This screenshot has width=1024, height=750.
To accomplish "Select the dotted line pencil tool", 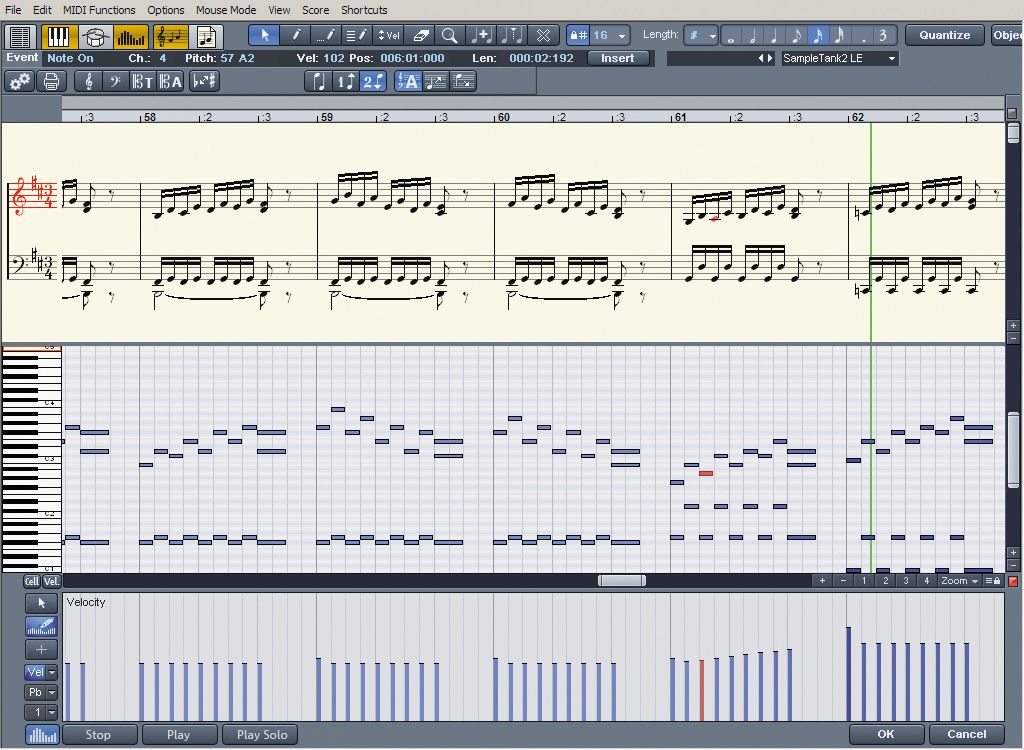I will [326, 35].
